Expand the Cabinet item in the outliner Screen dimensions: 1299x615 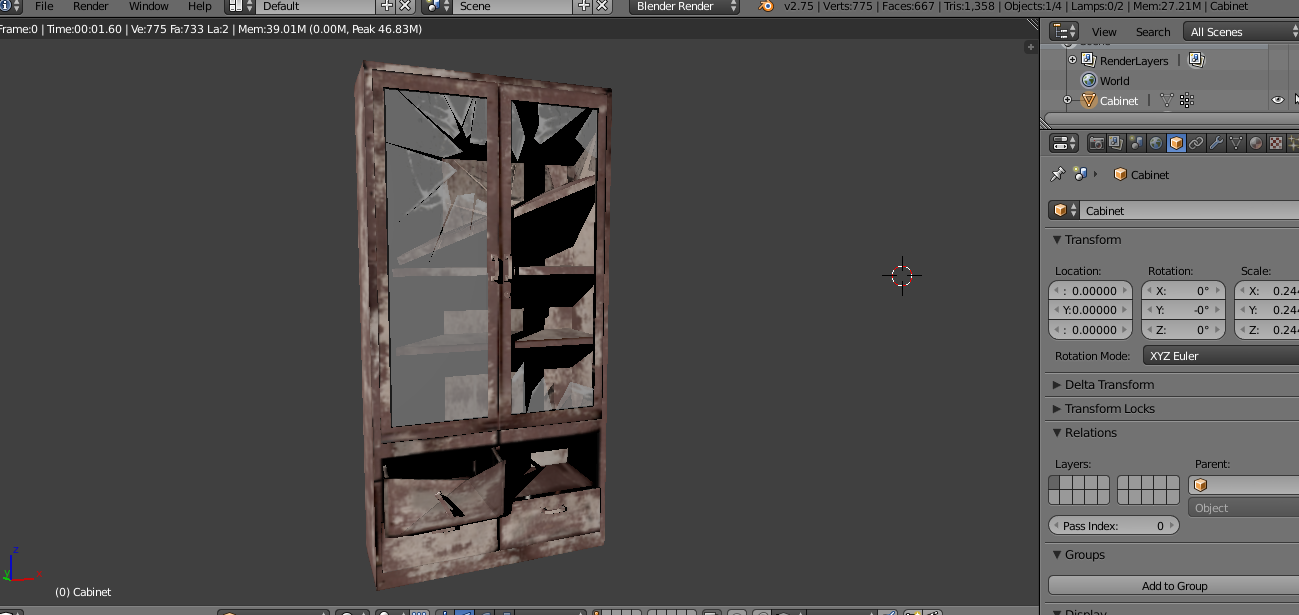(x=1067, y=100)
